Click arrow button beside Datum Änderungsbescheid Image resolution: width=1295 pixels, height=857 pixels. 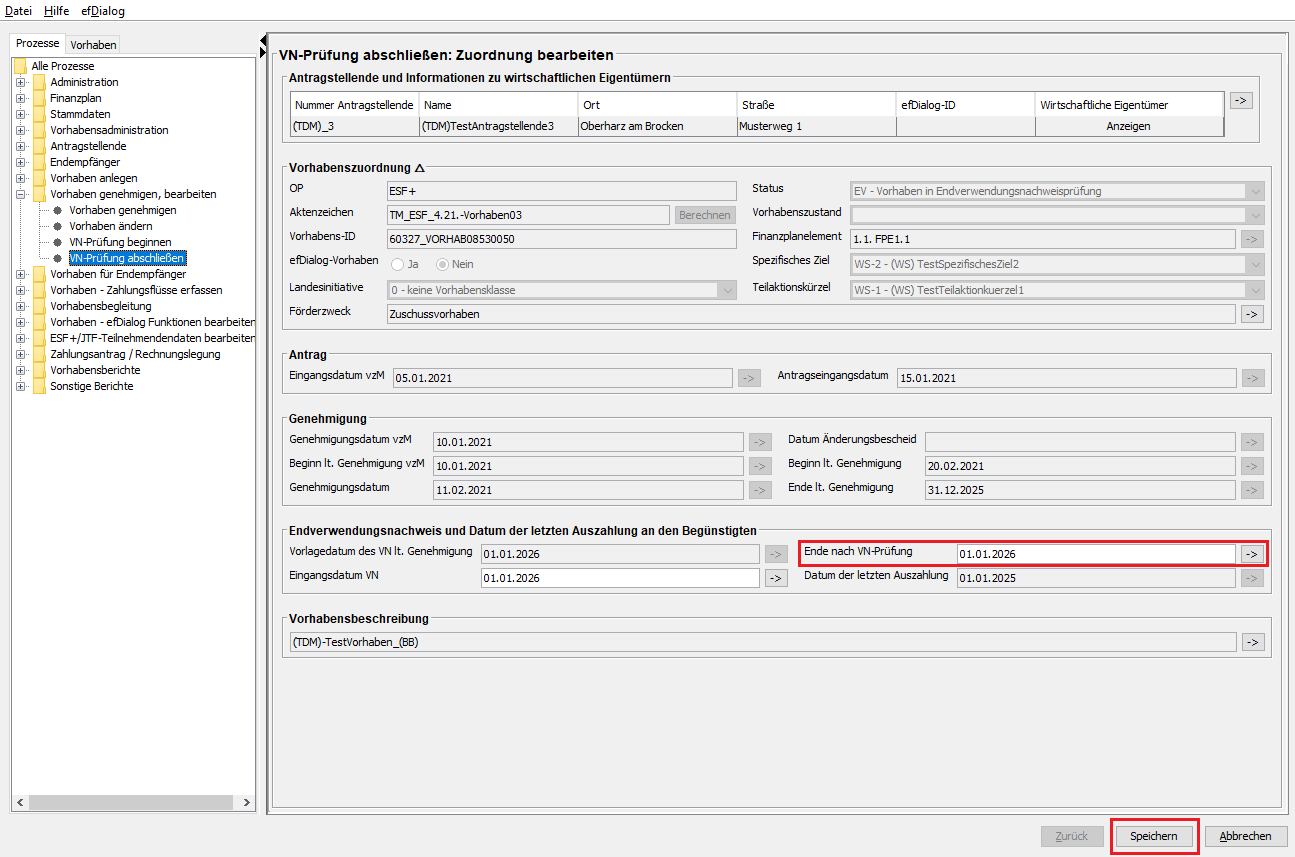click(x=1252, y=442)
